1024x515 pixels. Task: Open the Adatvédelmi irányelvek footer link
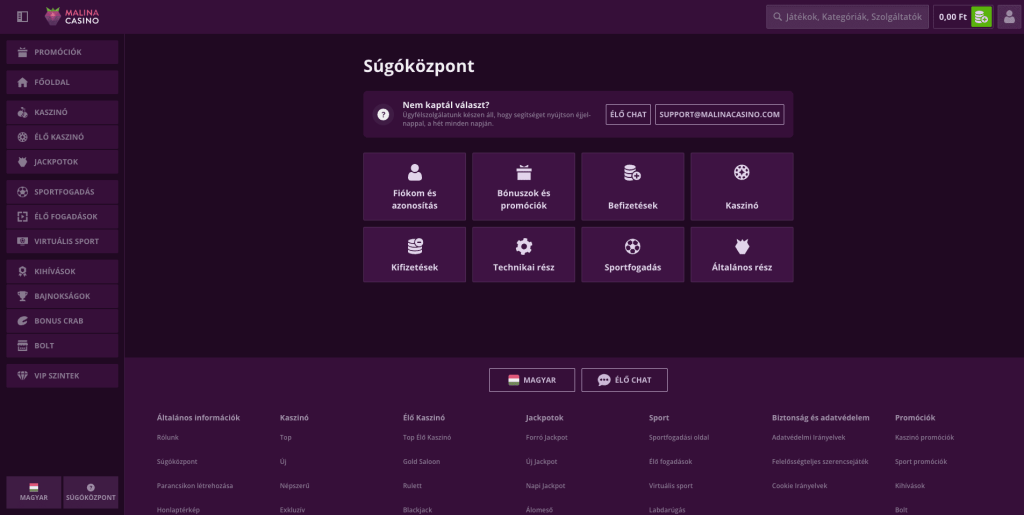coord(808,437)
